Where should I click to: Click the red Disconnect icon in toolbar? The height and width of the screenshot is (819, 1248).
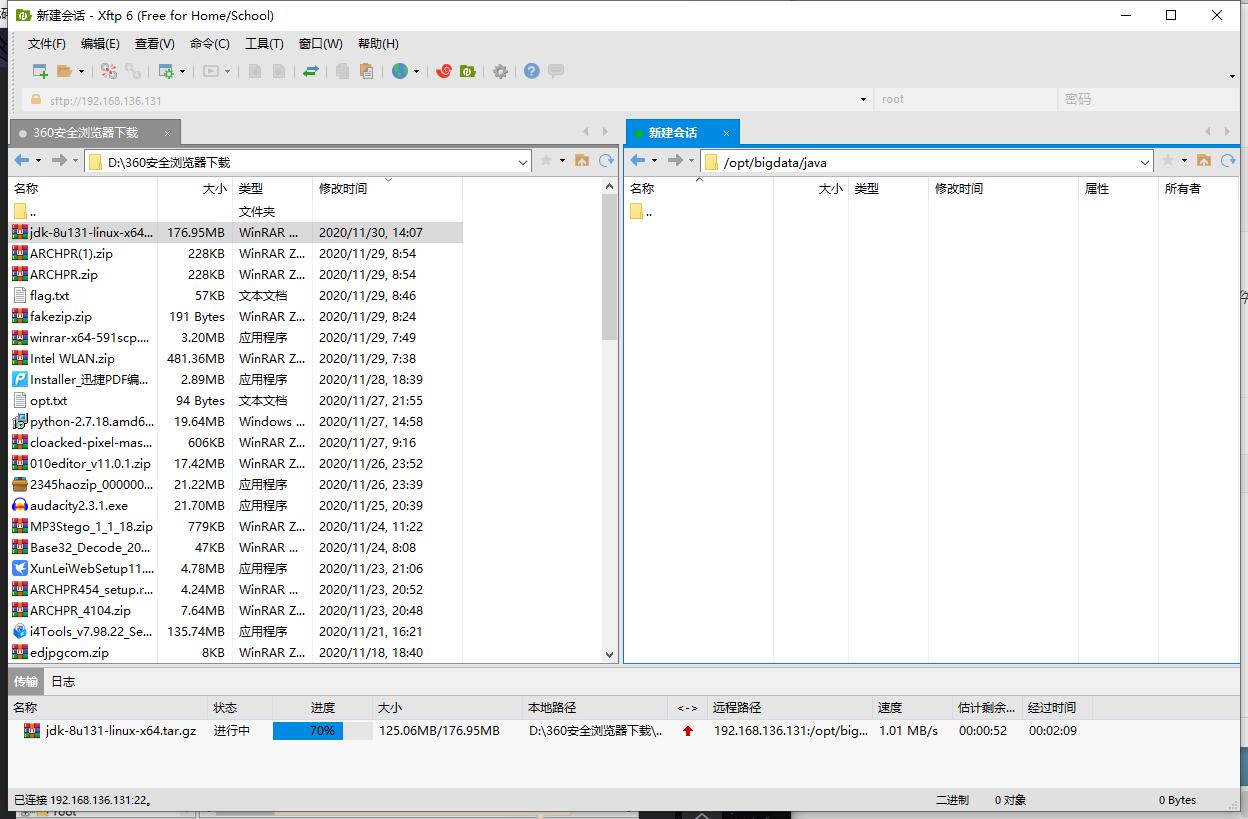109,71
